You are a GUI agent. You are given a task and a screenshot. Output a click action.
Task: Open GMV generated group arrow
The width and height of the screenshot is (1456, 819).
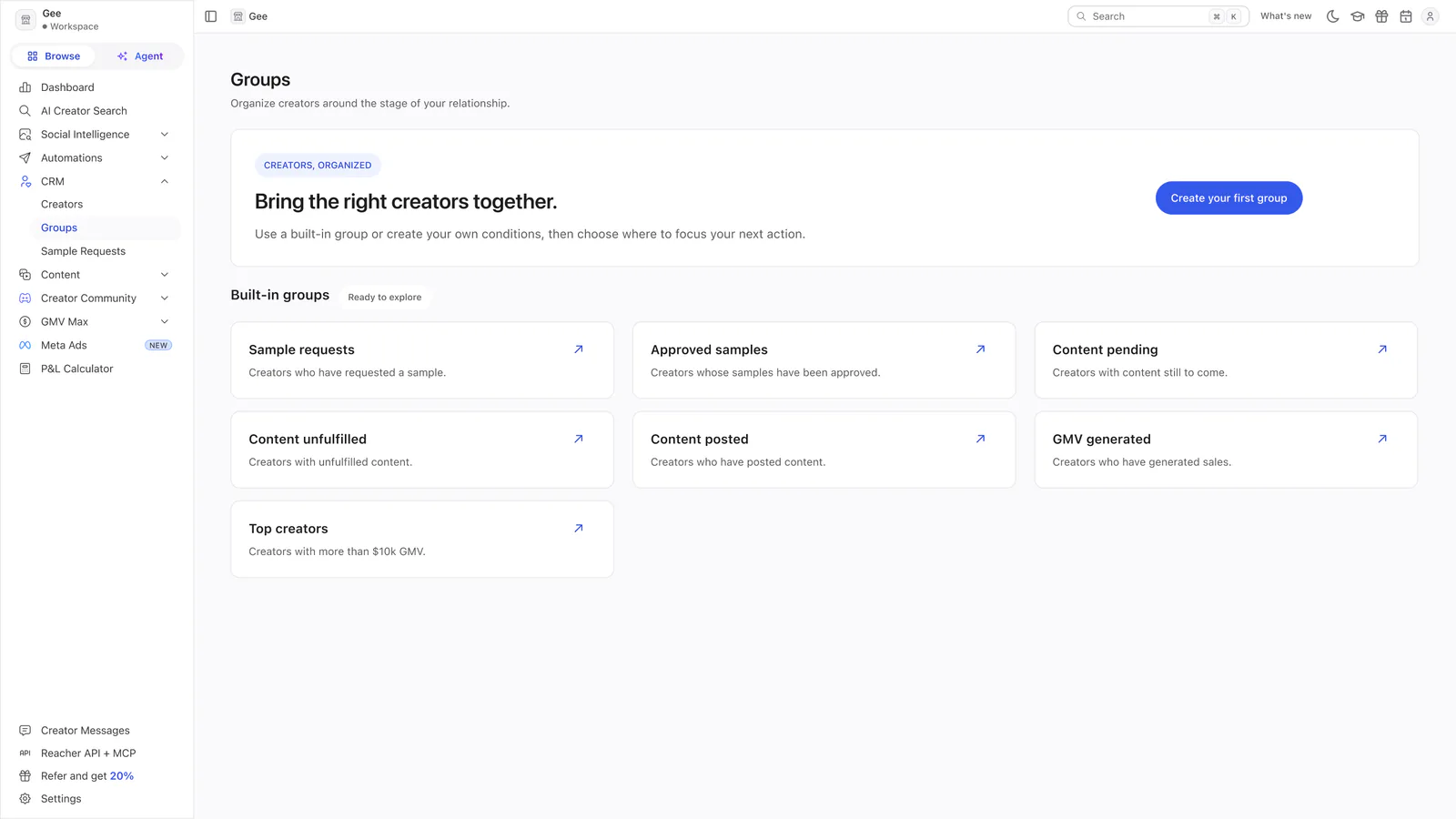pyautogui.click(x=1382, y=439)
